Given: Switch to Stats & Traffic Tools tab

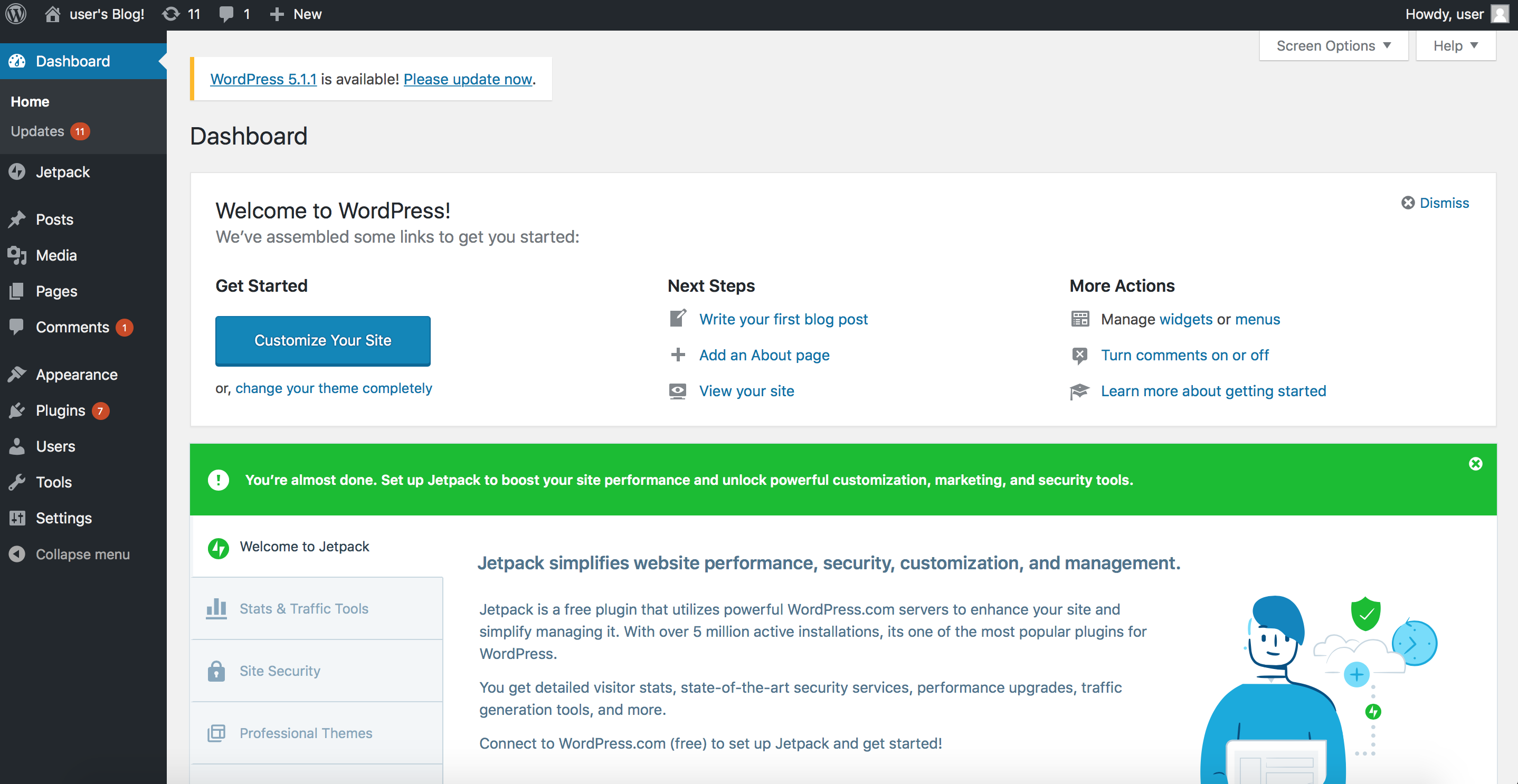Looking at the screenshot, I should (317, 608).
